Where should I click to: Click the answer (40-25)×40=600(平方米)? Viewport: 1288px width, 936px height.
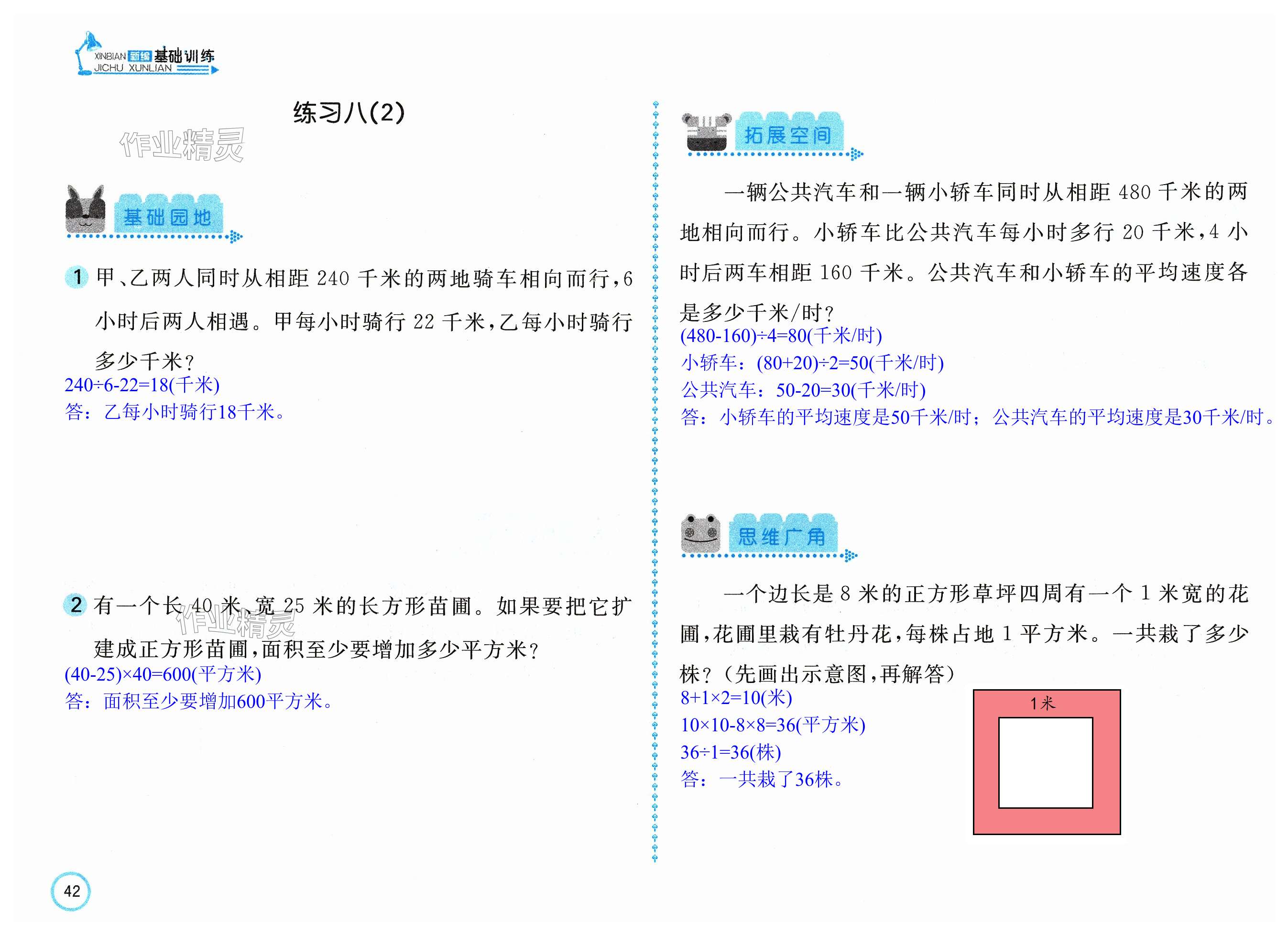point(163,674)
